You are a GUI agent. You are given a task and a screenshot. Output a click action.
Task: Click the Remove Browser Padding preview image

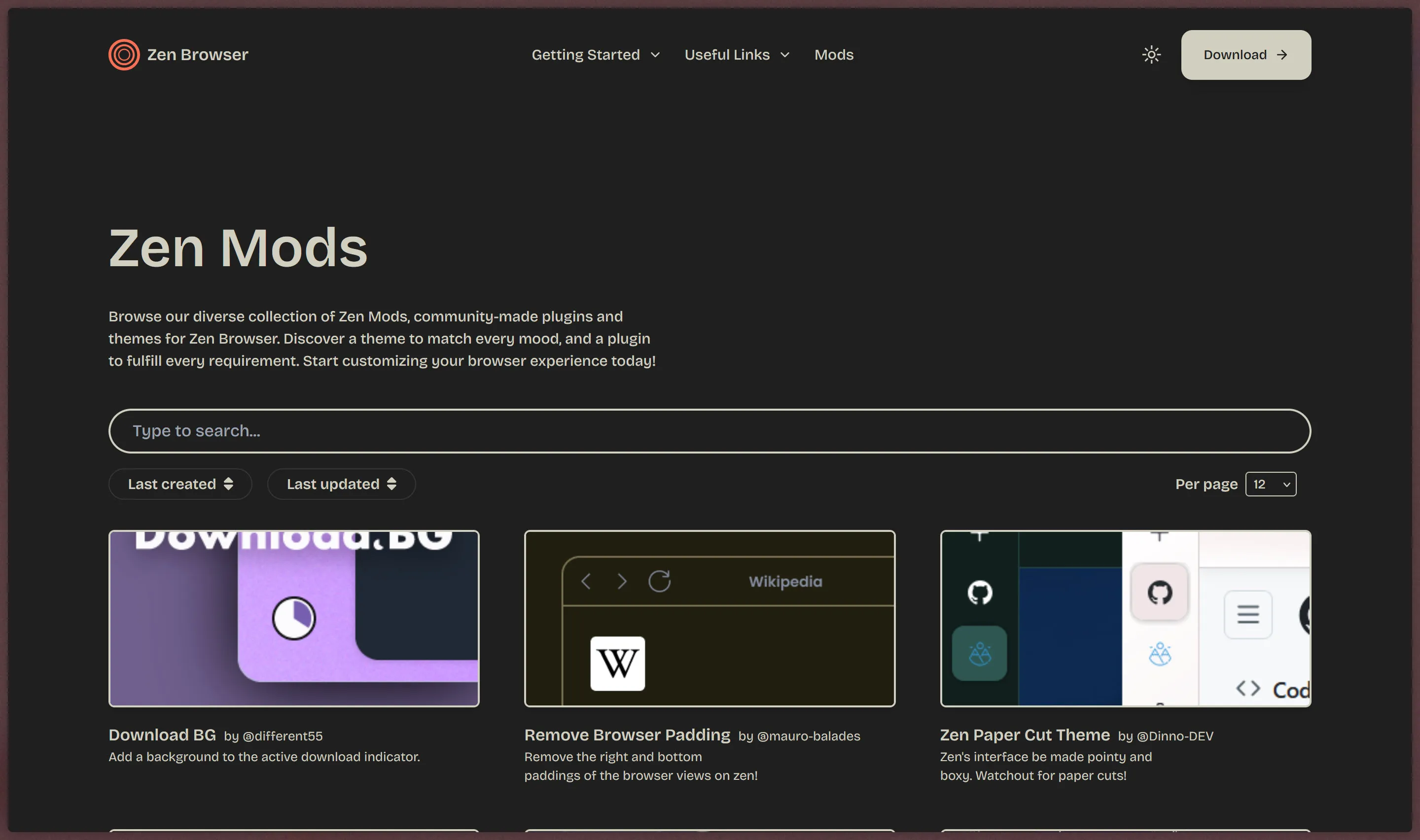click(x=710, y=618)
